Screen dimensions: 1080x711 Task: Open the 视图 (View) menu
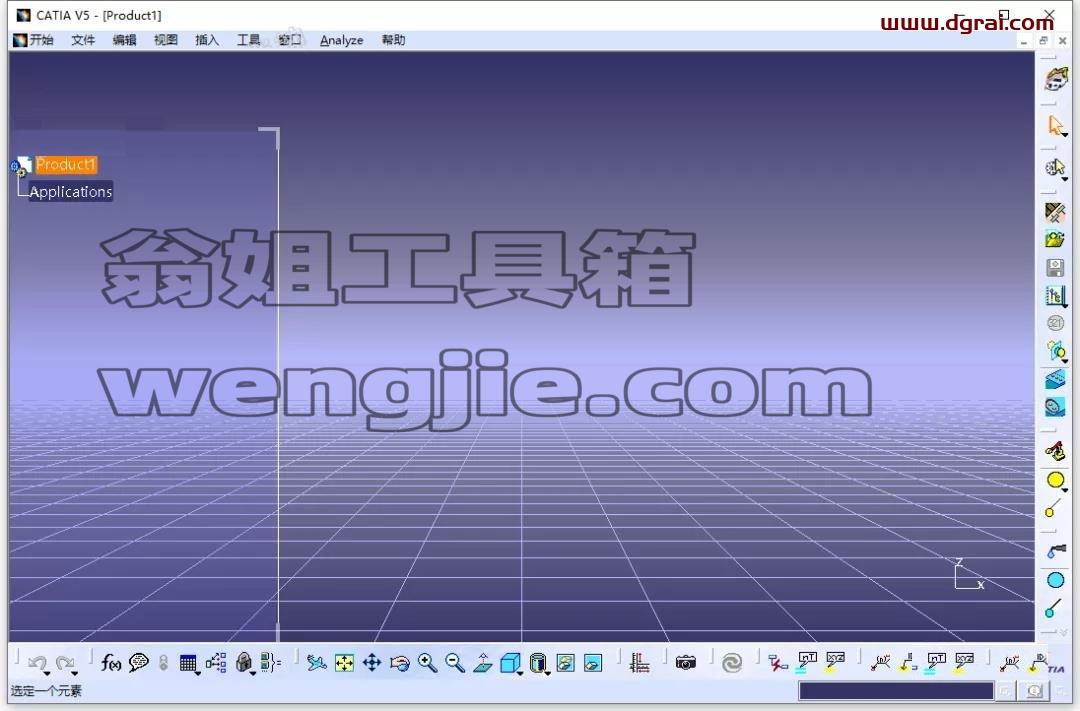coord(165,40)
